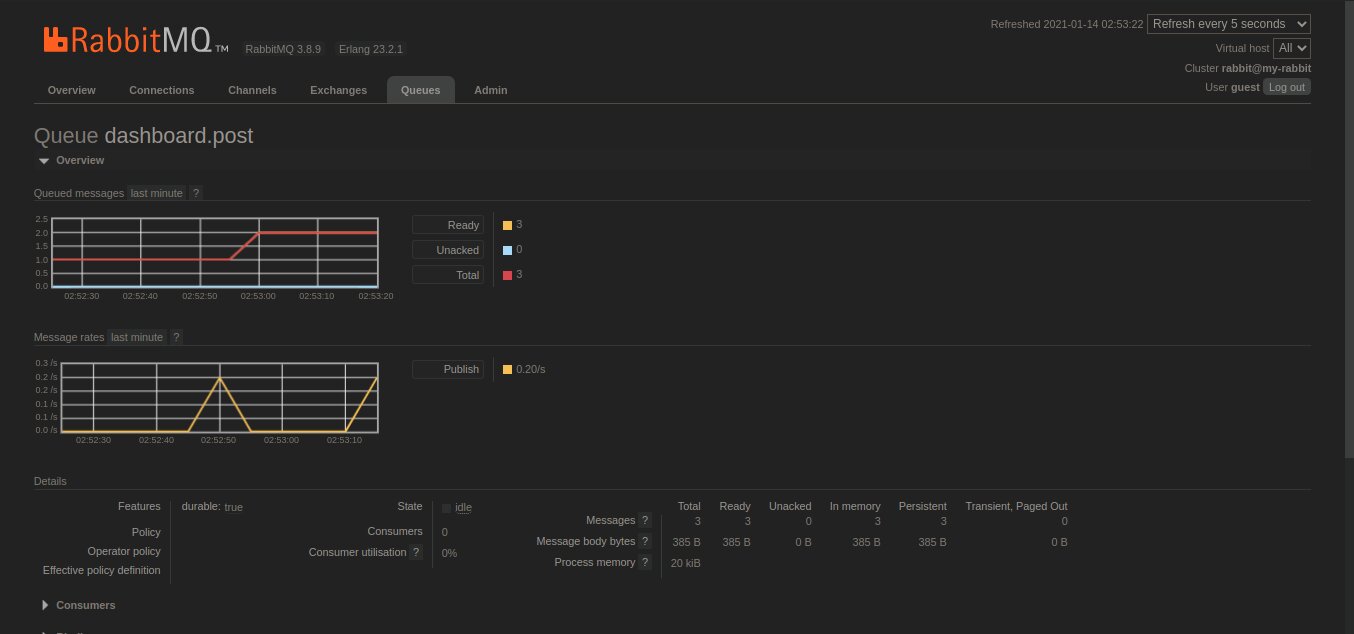Click the Message rates last minute range
The width and height of the screenshot is (1354, 634).
[x=137, y=337]
